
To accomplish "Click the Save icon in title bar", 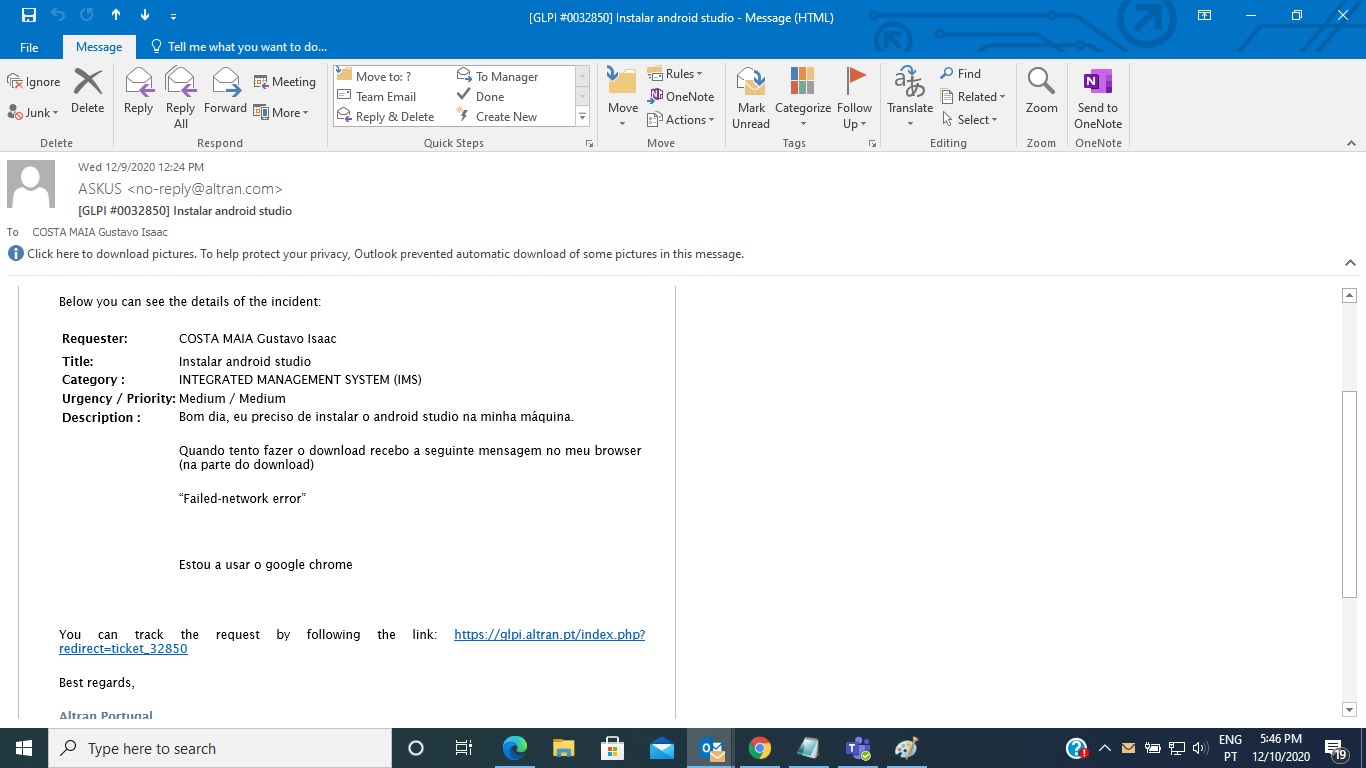I will click(29, 15).
